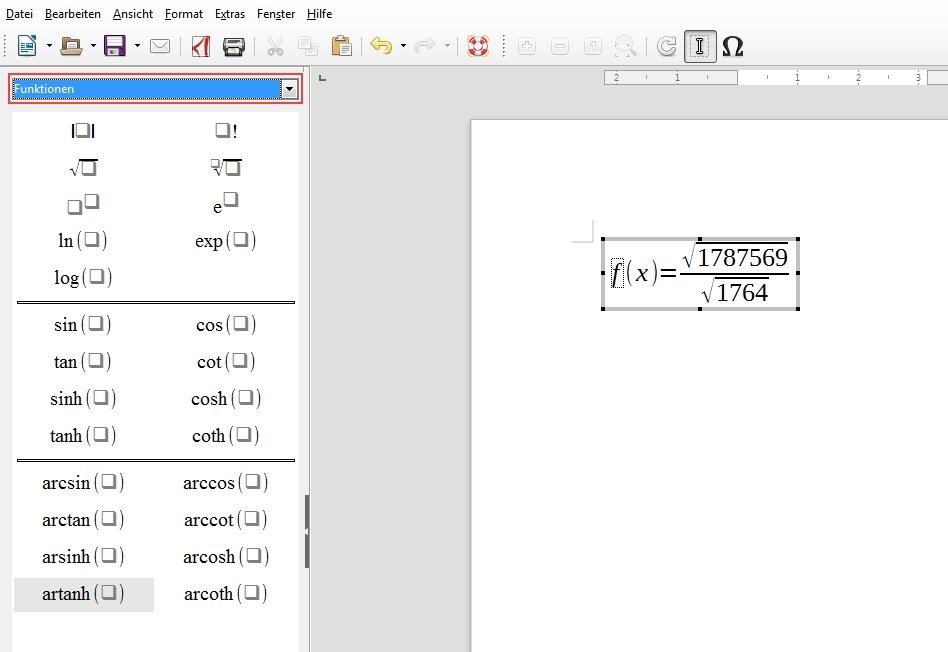Viewport: 948px width, 652px height.
Task: Insert the square root element
Action: click(83, 167)
